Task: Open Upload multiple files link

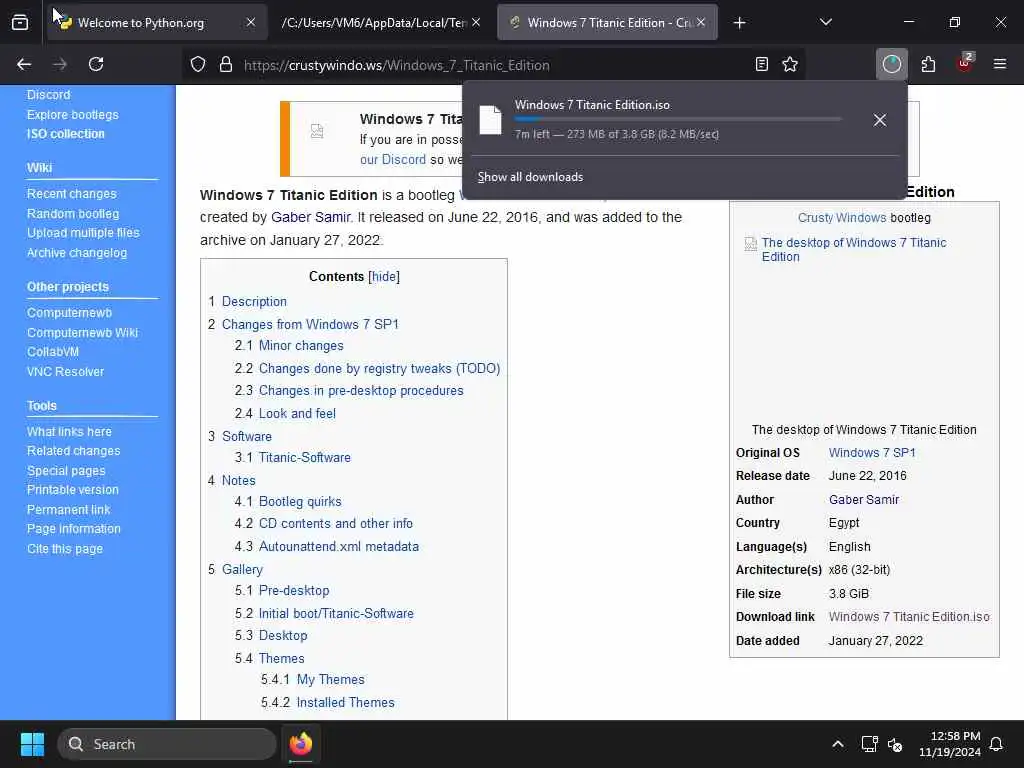Action: tap(83, 232)
